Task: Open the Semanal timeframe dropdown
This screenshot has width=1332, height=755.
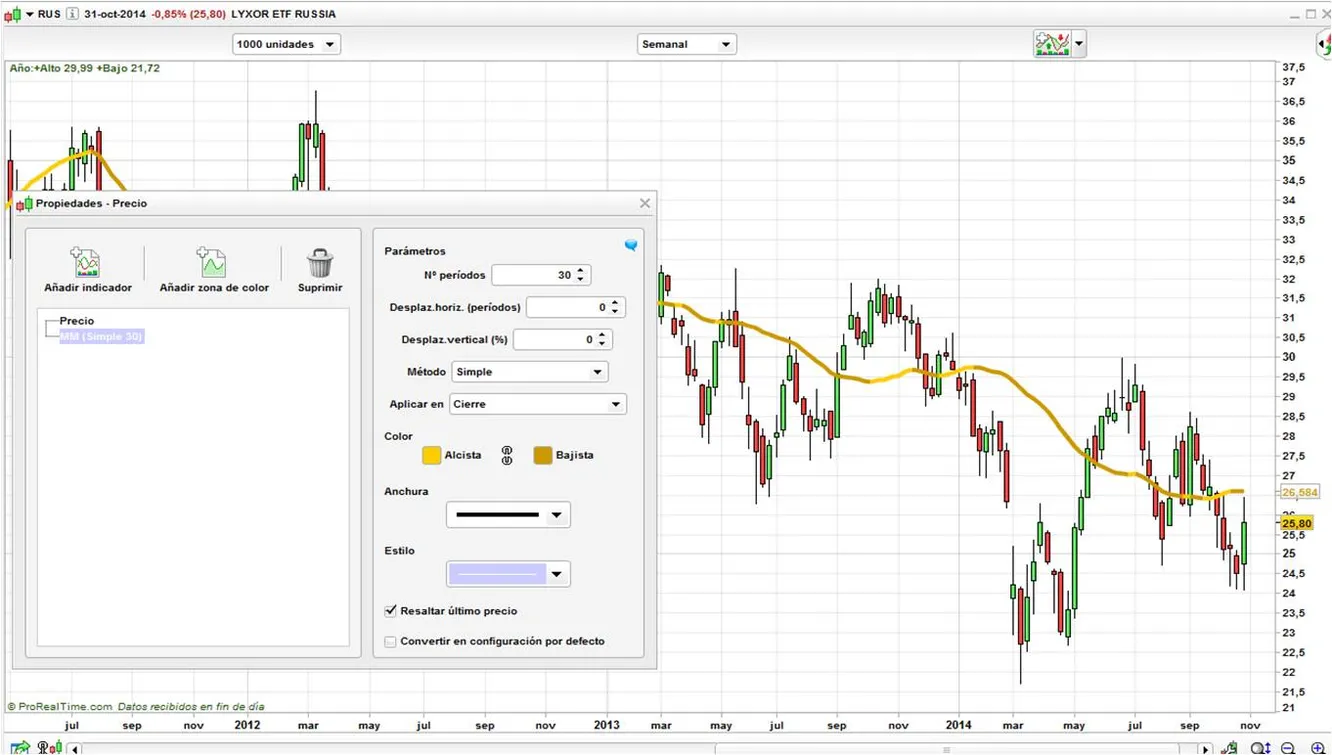Action: (686, 44)
